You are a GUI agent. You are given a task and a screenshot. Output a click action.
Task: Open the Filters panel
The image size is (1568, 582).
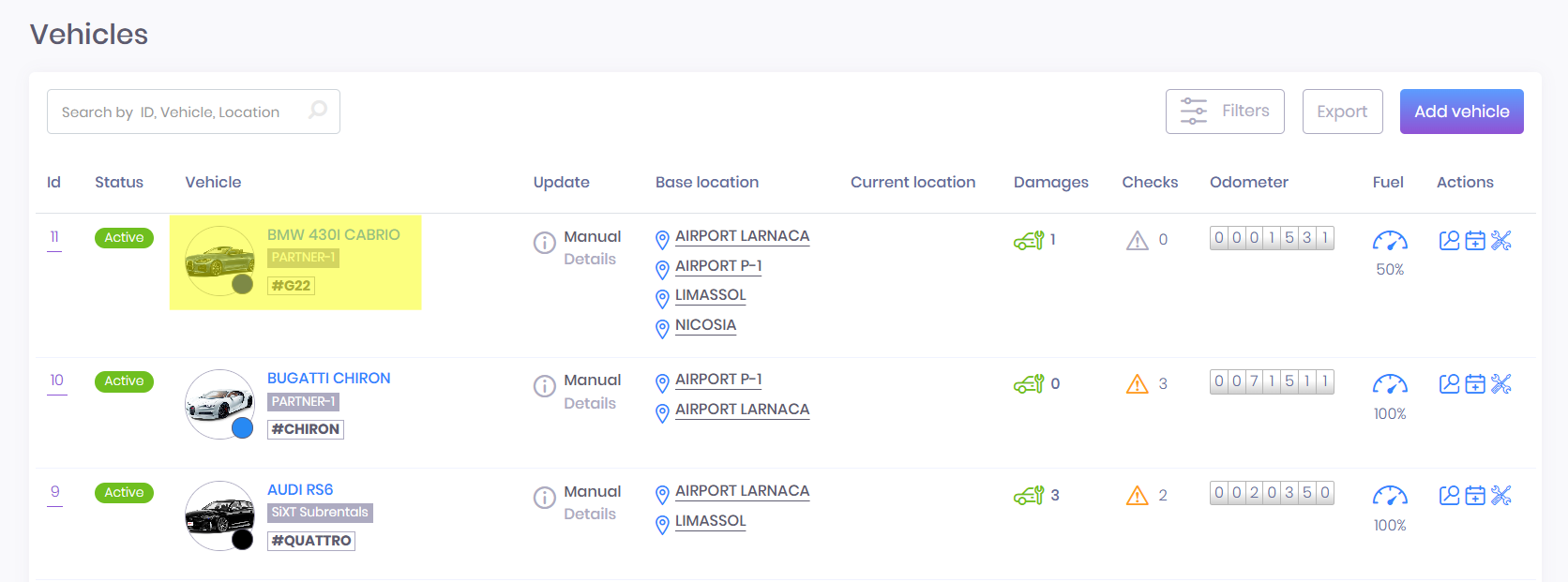tap(1225, 112)
